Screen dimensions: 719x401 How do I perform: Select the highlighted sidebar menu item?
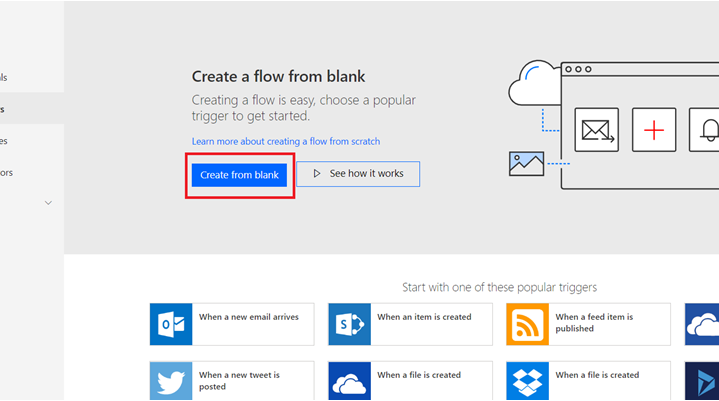[32, 109]
